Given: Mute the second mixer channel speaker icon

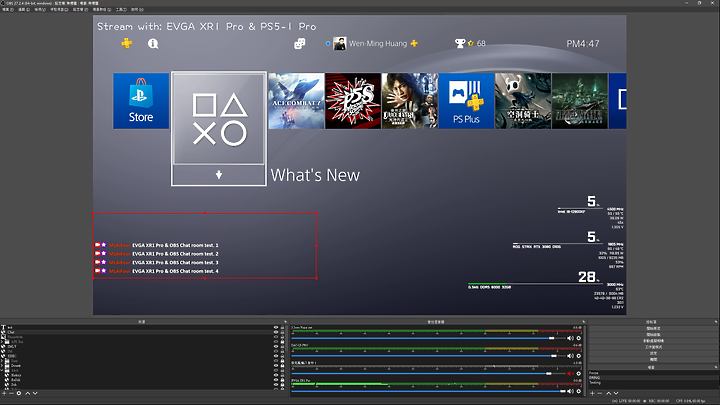Looking at the screenshot, I should point(570,356).
